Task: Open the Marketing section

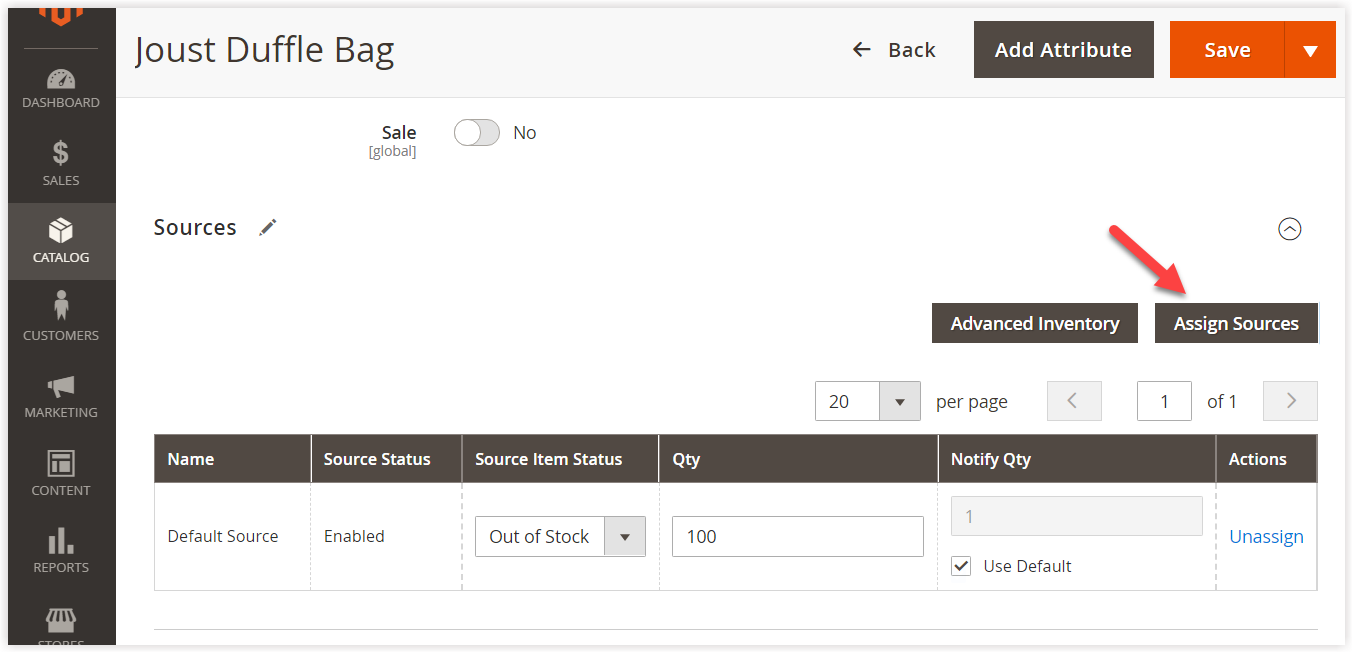Action: click(x=61, y=394)
